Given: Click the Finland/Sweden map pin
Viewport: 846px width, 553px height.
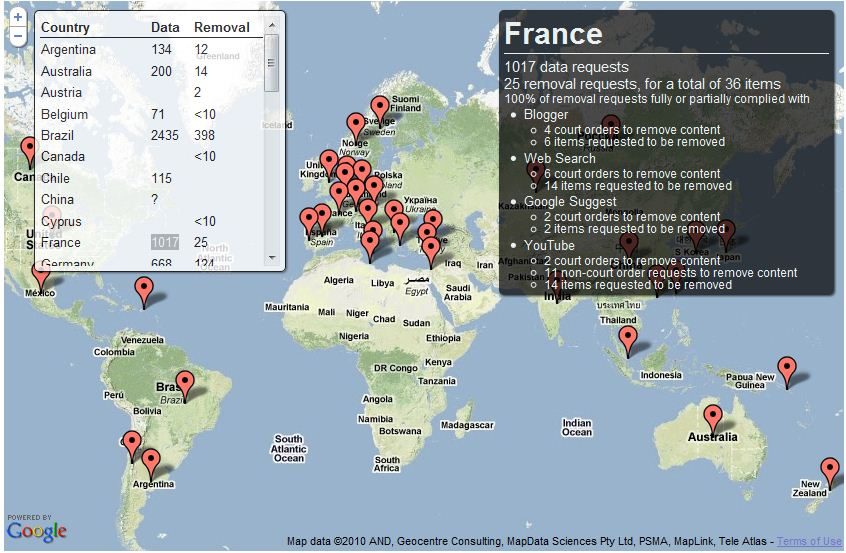Looking at the screenshot, I should coord(380,107).
